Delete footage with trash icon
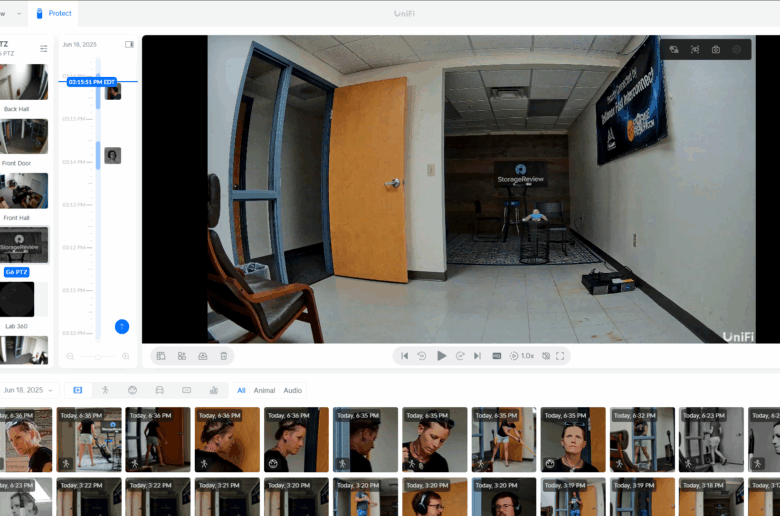 [x=224, y=356]
